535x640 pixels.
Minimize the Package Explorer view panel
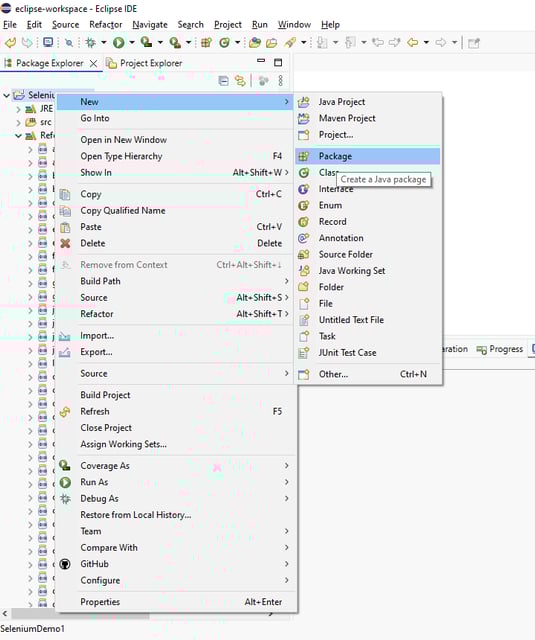pos(261,61)
